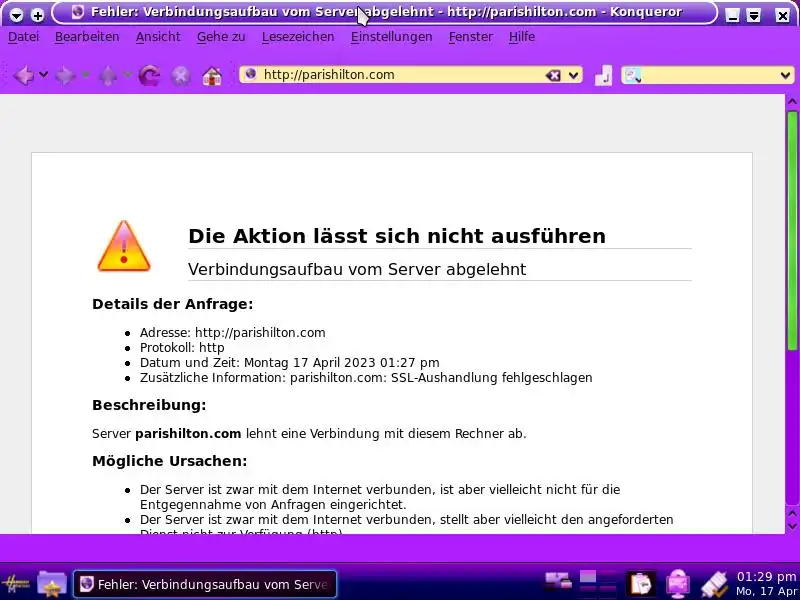
Task: Click the Up arrow navigation button
Action: click(108, 76)
